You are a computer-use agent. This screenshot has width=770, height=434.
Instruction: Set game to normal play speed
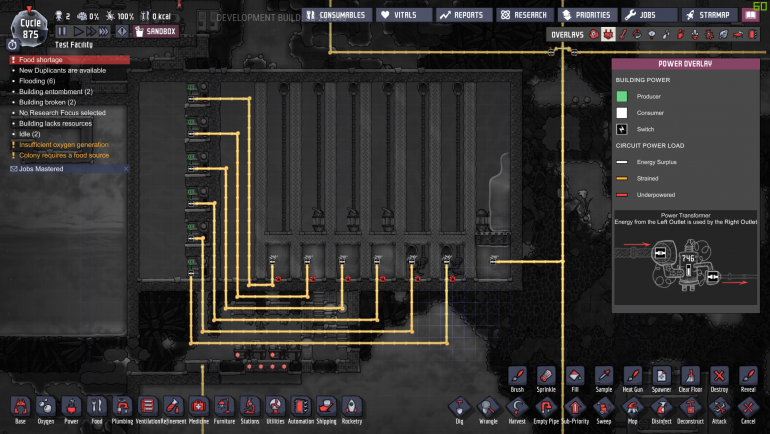[x=78, y=31]
